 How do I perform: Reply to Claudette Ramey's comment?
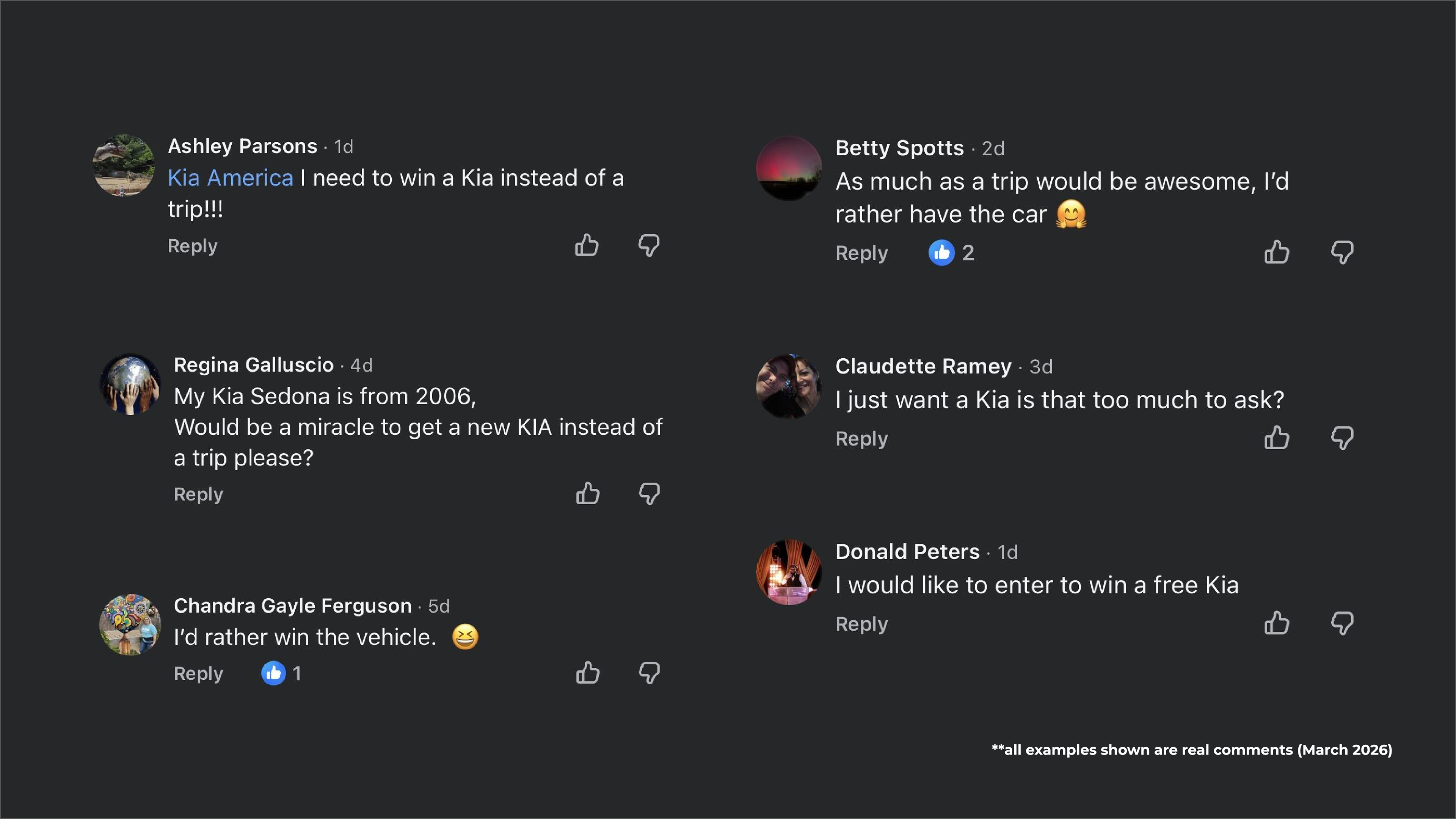pyautogui.click(x=862, y=439)
